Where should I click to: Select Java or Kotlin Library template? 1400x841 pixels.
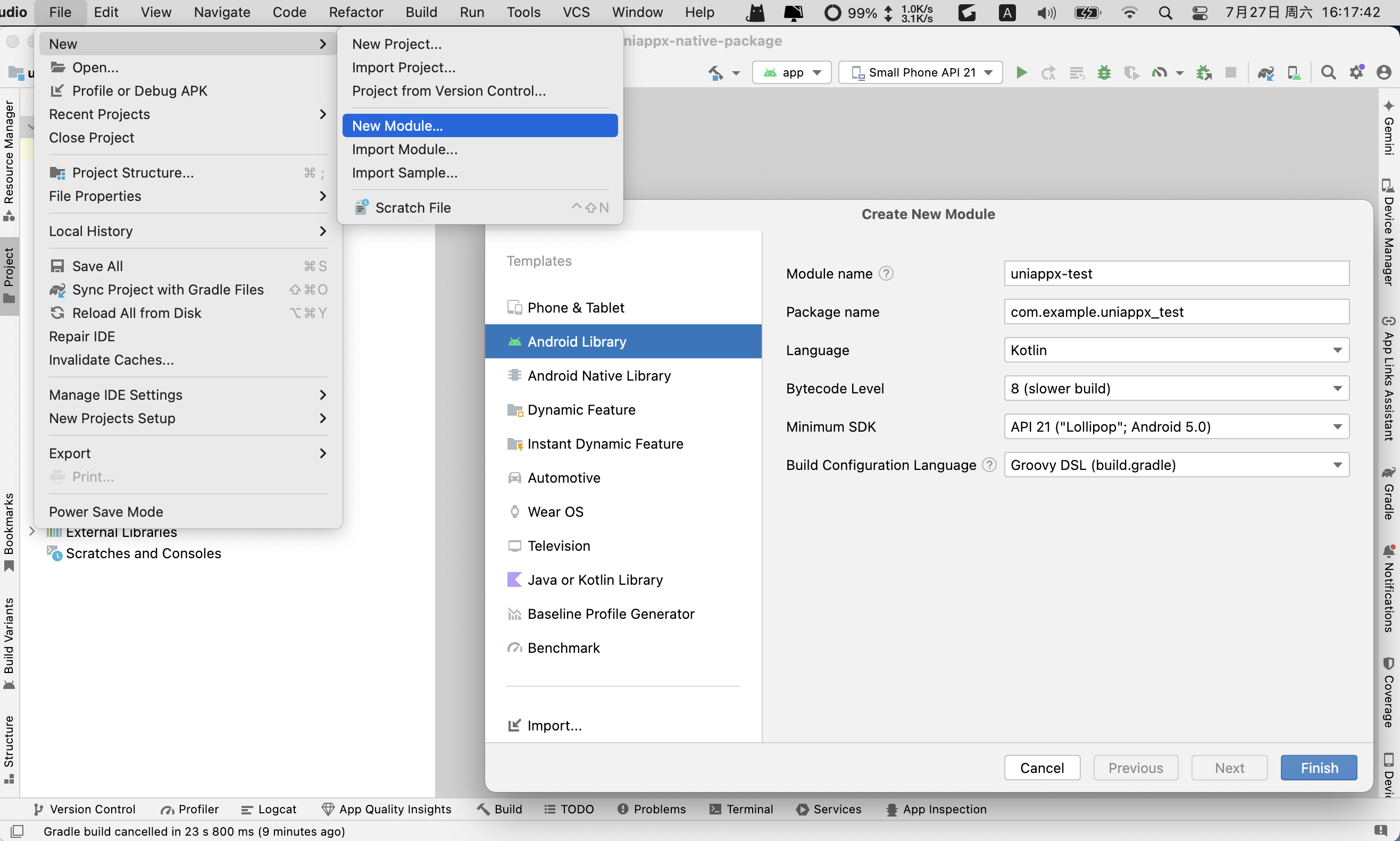(622, 579)
